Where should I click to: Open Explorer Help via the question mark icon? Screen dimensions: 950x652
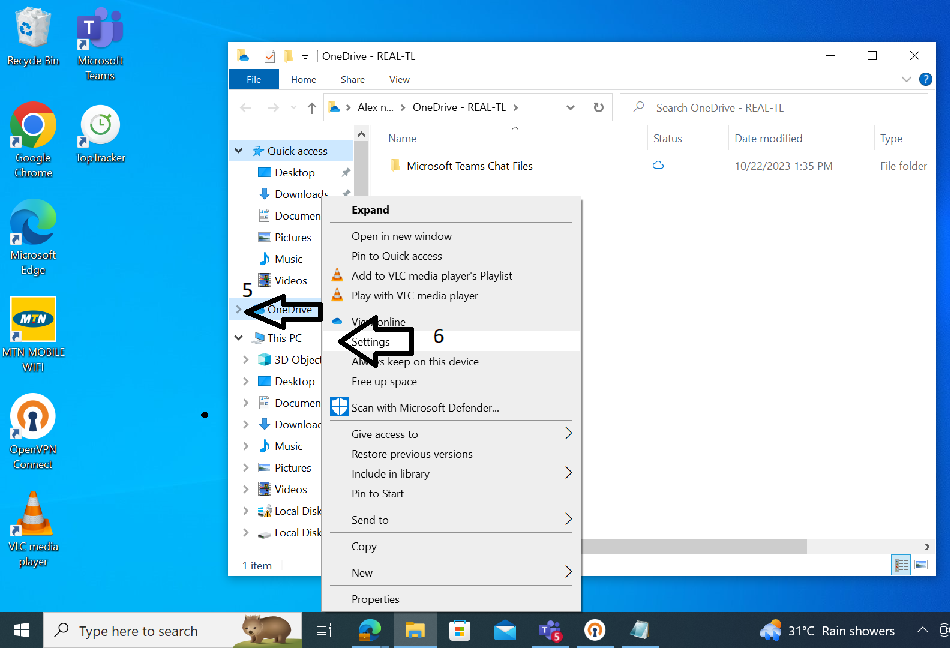pyautogui.click(x=925, y=79)
